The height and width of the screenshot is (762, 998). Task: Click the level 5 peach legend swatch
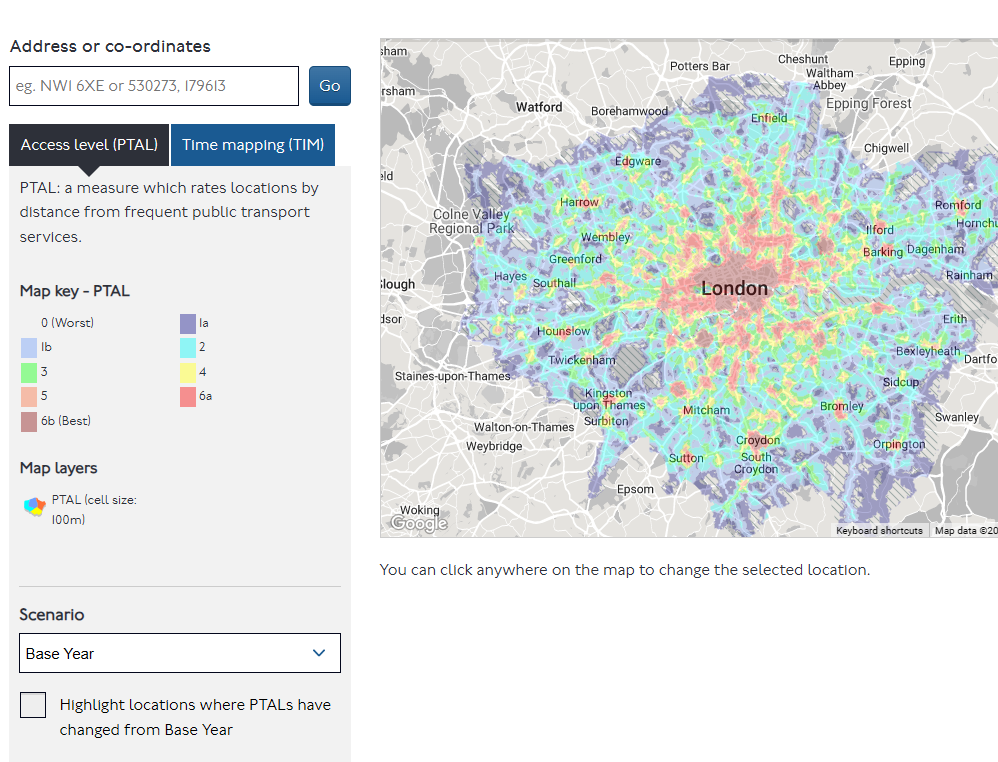(29, 396)
